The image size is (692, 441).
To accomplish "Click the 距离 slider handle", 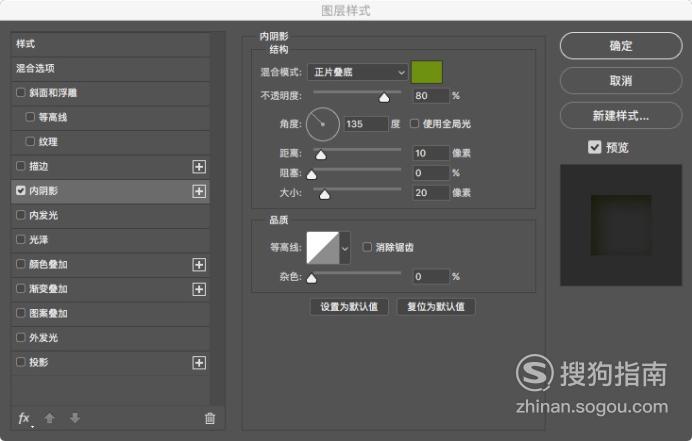I will pyautogui.click(x=321, y=155).
